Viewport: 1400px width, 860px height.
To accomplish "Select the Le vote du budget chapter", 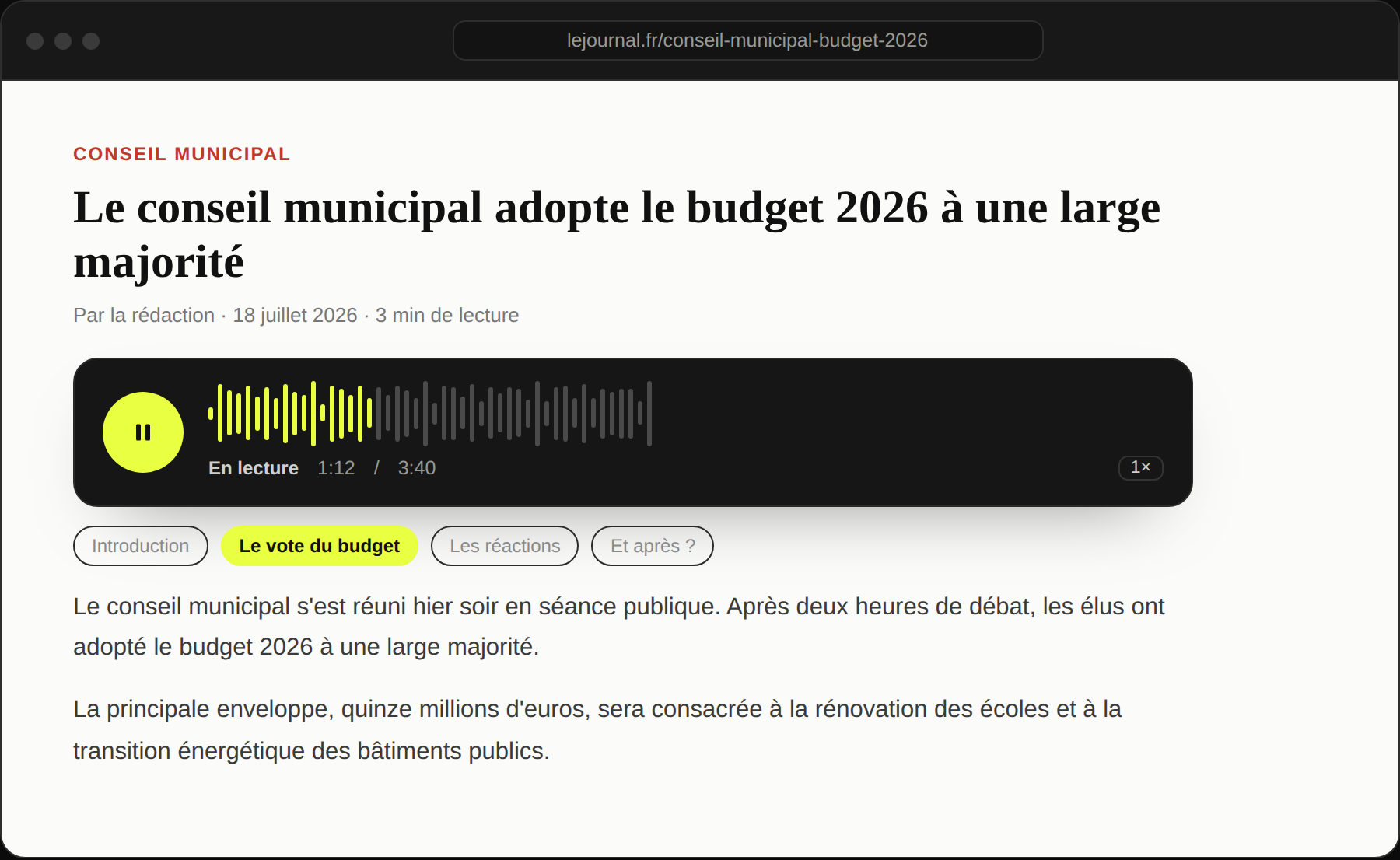I will tap(320, 546).
